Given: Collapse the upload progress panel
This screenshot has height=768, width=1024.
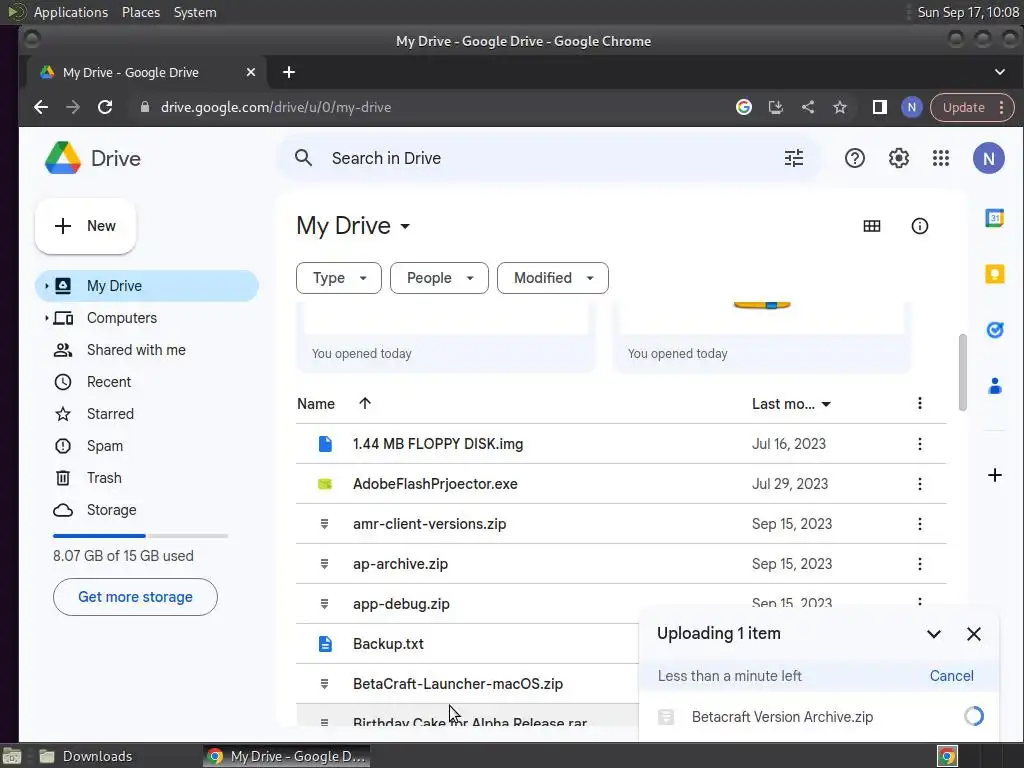Looking at the screenshot, I should click(x=934, y=634).
